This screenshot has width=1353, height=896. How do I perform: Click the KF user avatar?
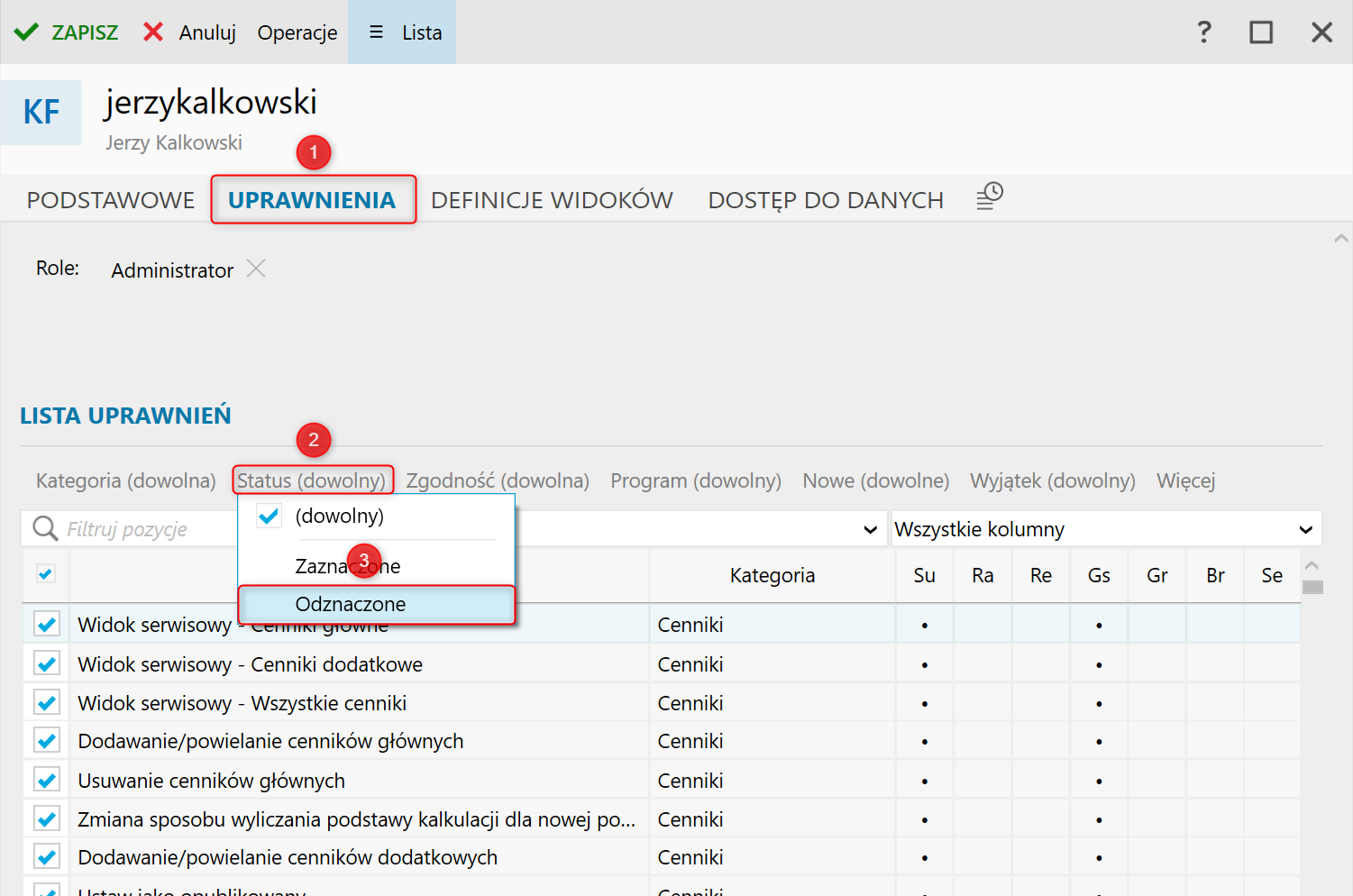pyautogui.click(x=41, y=113)
